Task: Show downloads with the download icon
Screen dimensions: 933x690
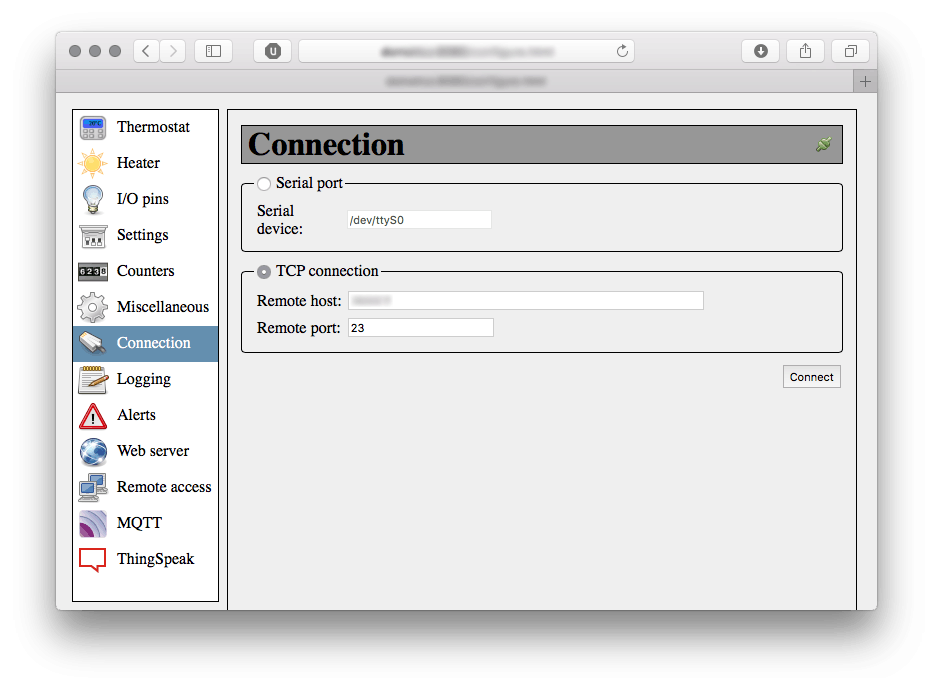Action: (760, 51)
